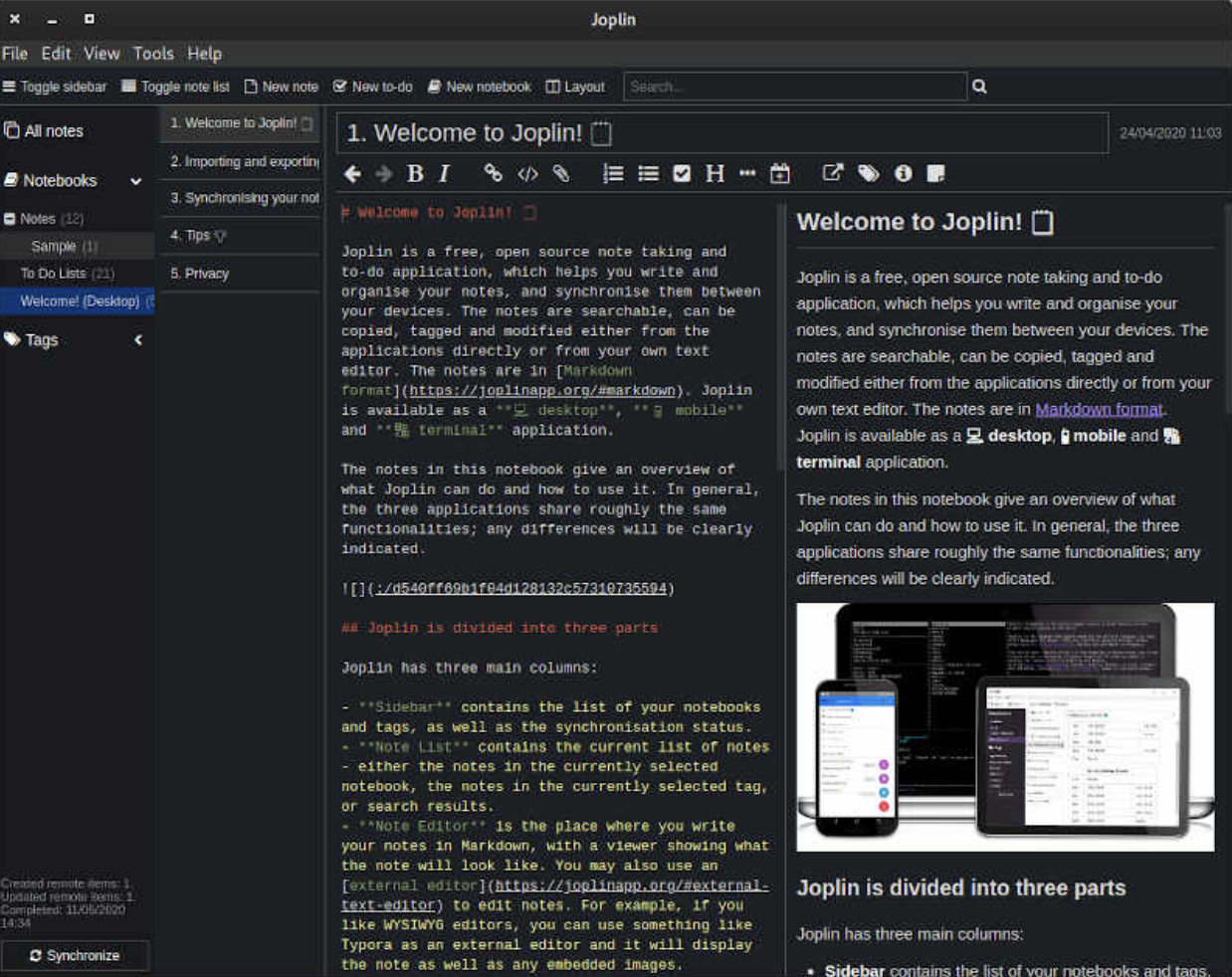The image size is (1232, 977).
Task: Open the Edit menu
Action: pyautogui.click(x=56, y=54)
